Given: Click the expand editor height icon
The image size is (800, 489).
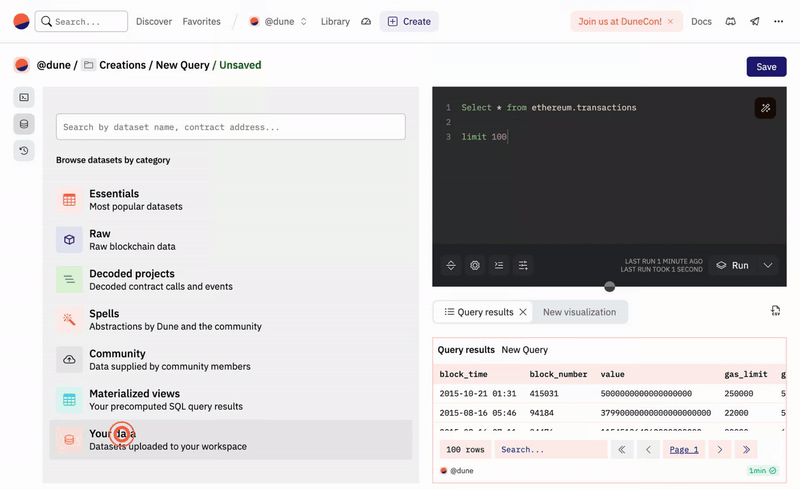Looking at the screenshot, I should click(451, 265).
